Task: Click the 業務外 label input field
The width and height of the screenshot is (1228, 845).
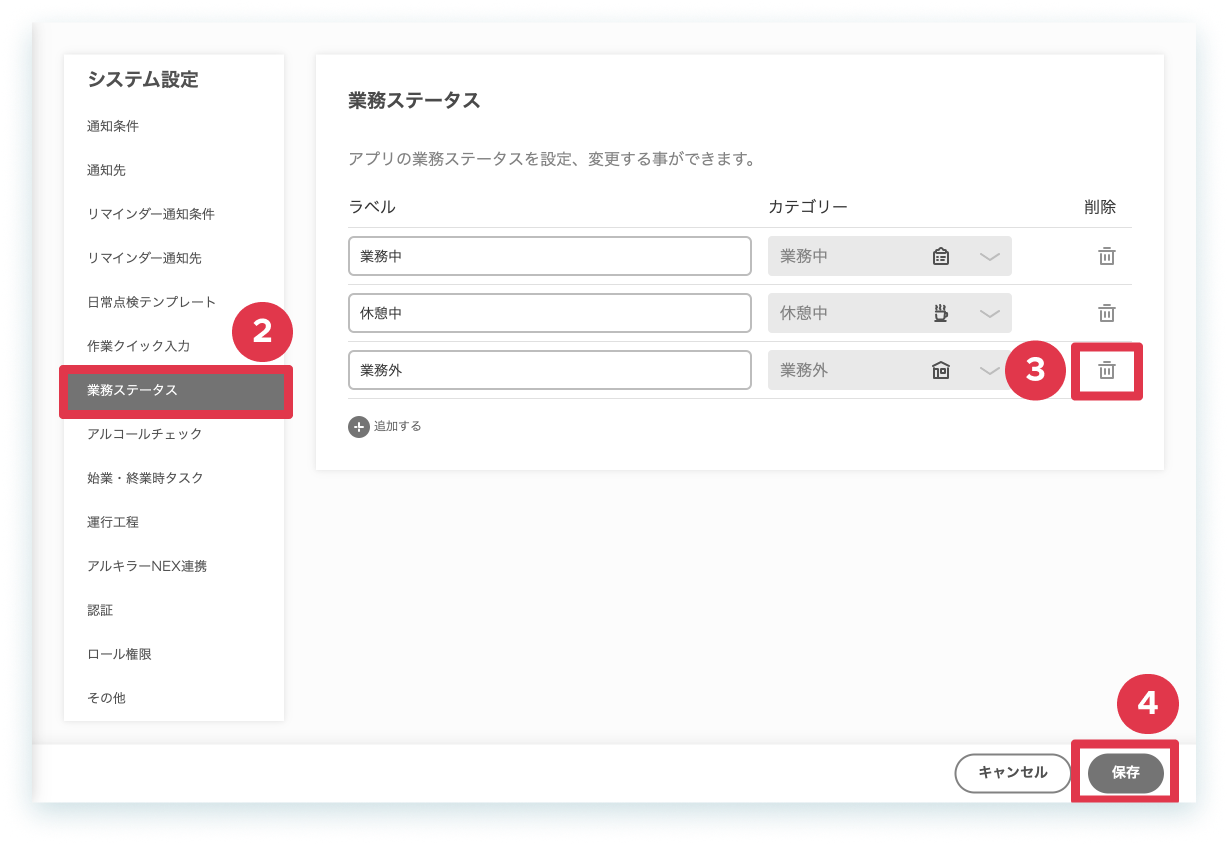Action: 550,370
